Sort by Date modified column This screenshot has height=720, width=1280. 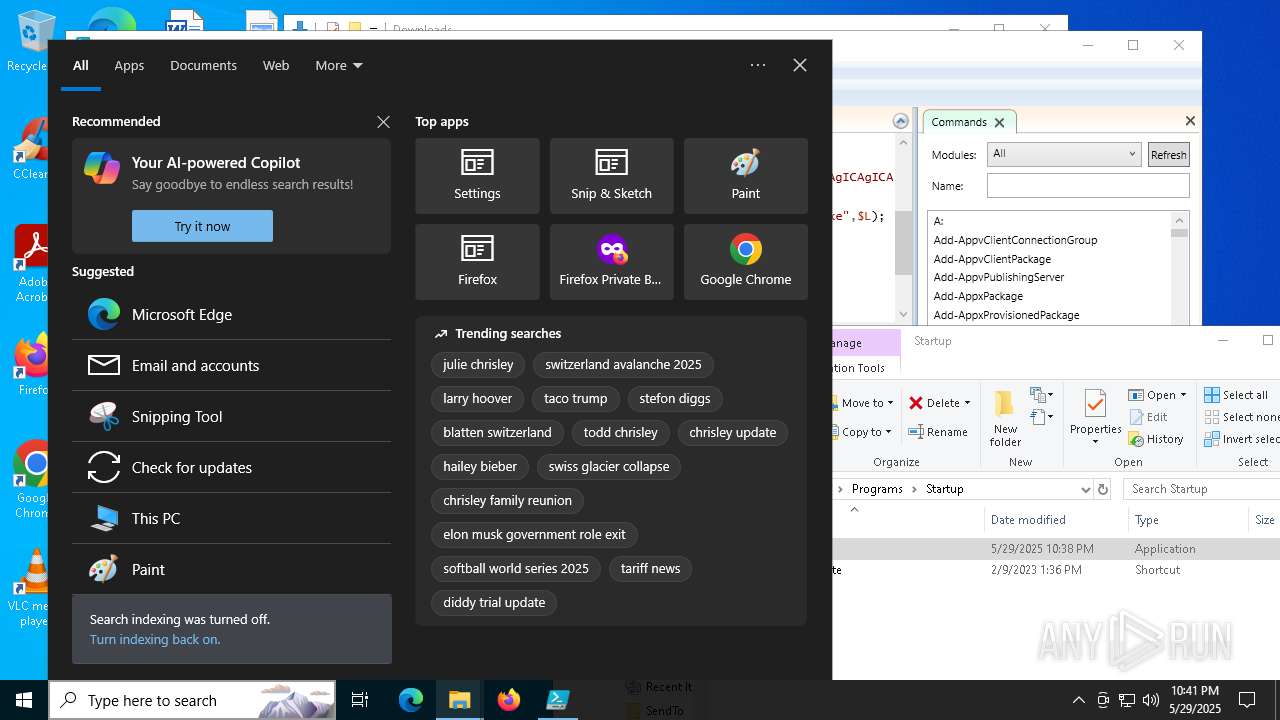click(x=1028, y=520)
